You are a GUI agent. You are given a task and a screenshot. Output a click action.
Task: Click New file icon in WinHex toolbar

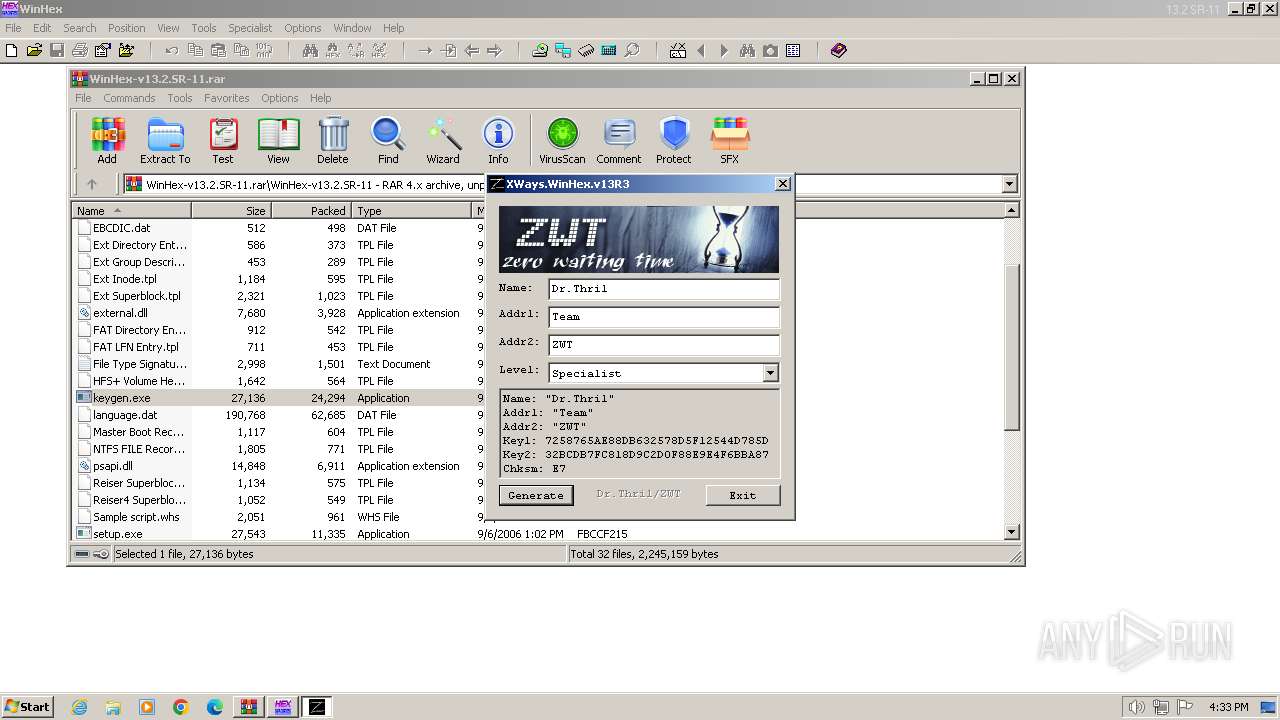click(x=11, y=50)
